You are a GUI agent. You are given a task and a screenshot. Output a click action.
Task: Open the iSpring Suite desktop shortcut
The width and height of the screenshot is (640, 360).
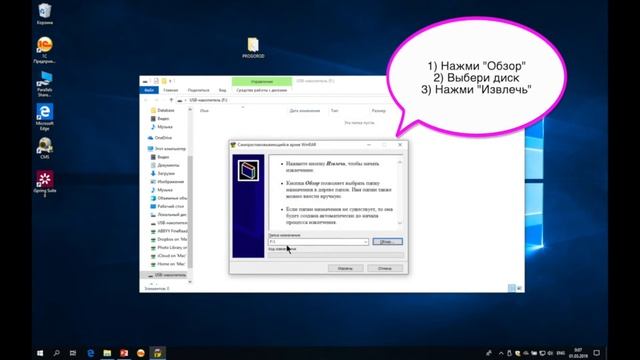click(44, 184)
